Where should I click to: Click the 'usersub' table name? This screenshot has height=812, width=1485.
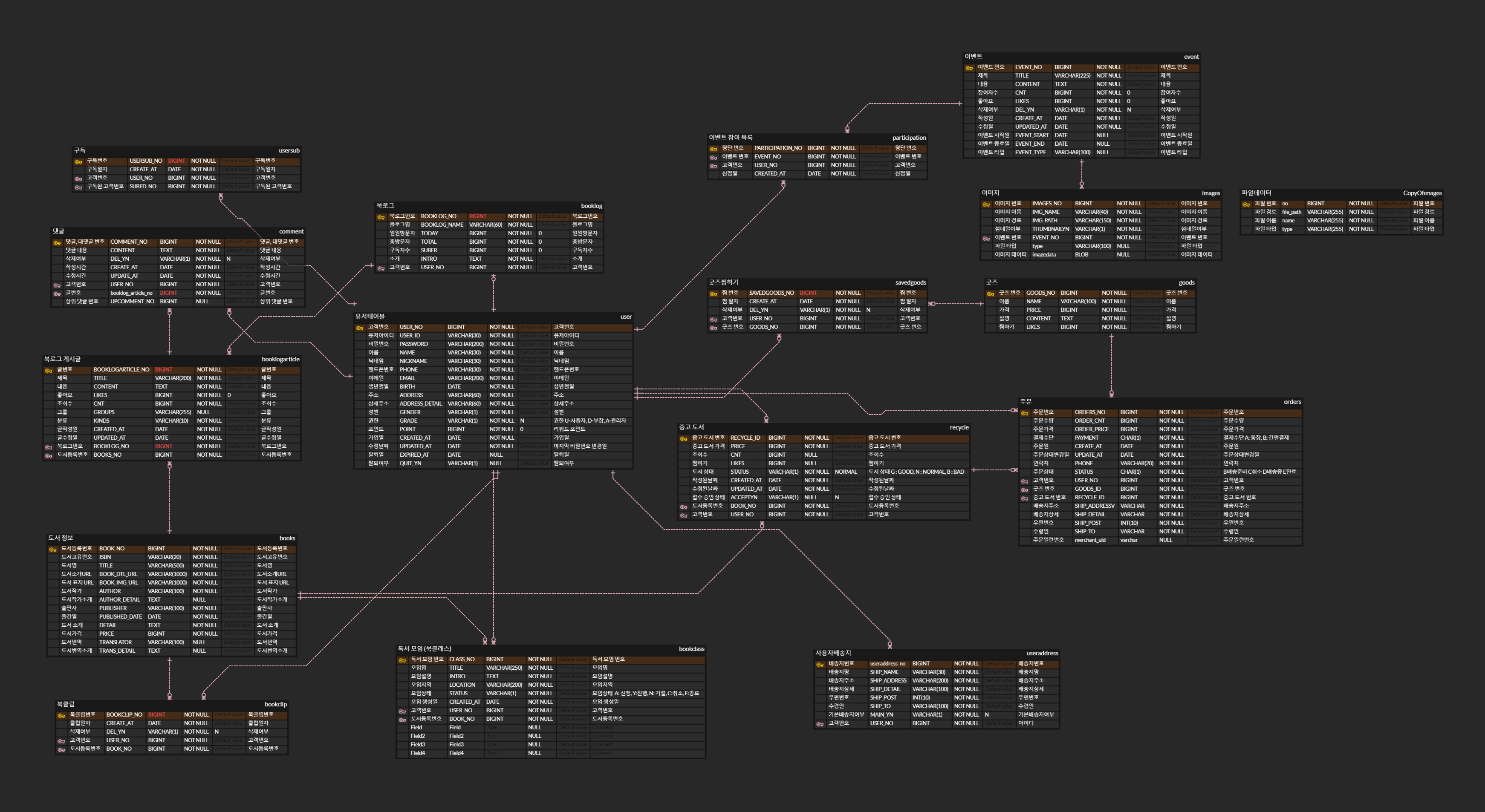coord(289,151)
